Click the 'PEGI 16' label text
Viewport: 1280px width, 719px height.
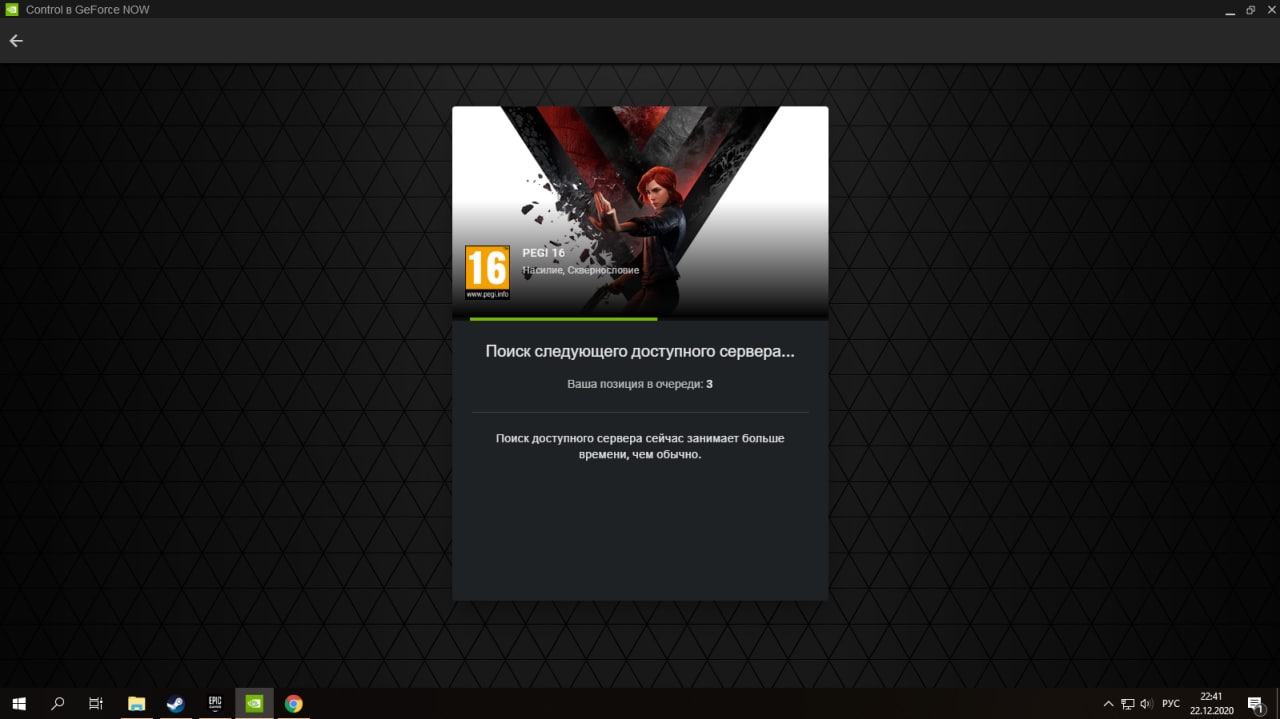(543, 253)
